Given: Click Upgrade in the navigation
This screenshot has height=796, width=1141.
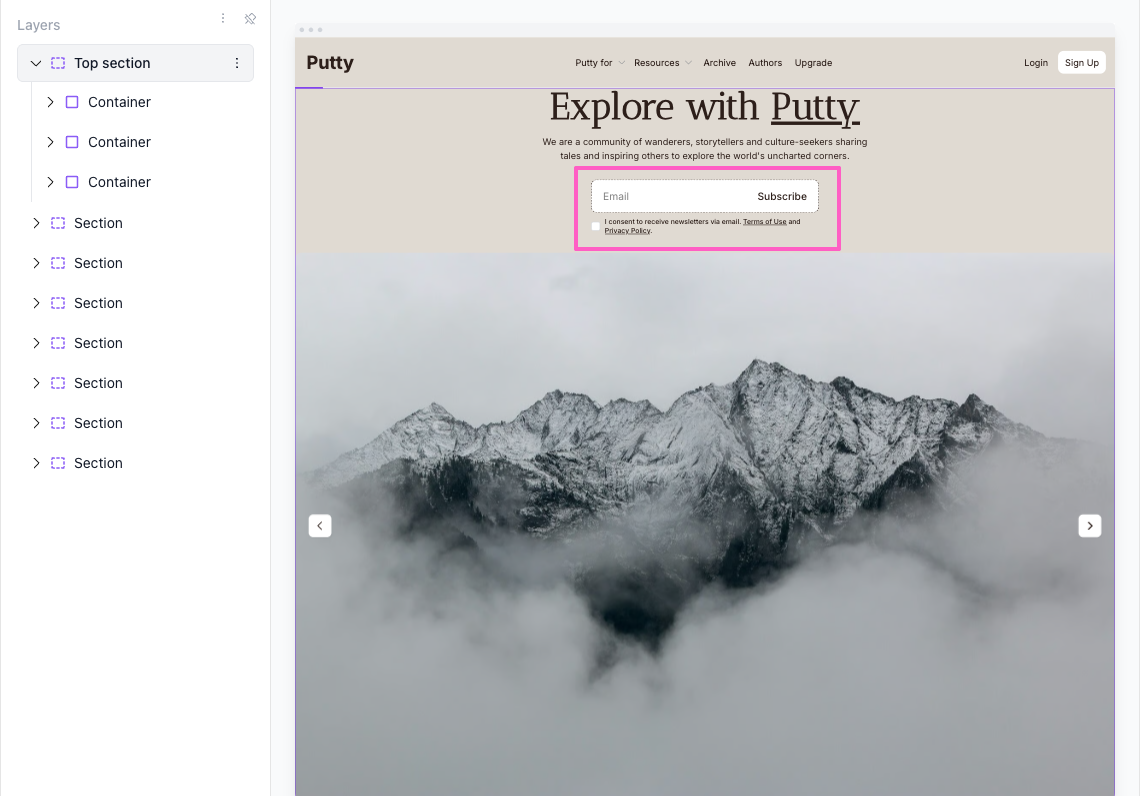Looking at the screenshot, I should (813, 63).
